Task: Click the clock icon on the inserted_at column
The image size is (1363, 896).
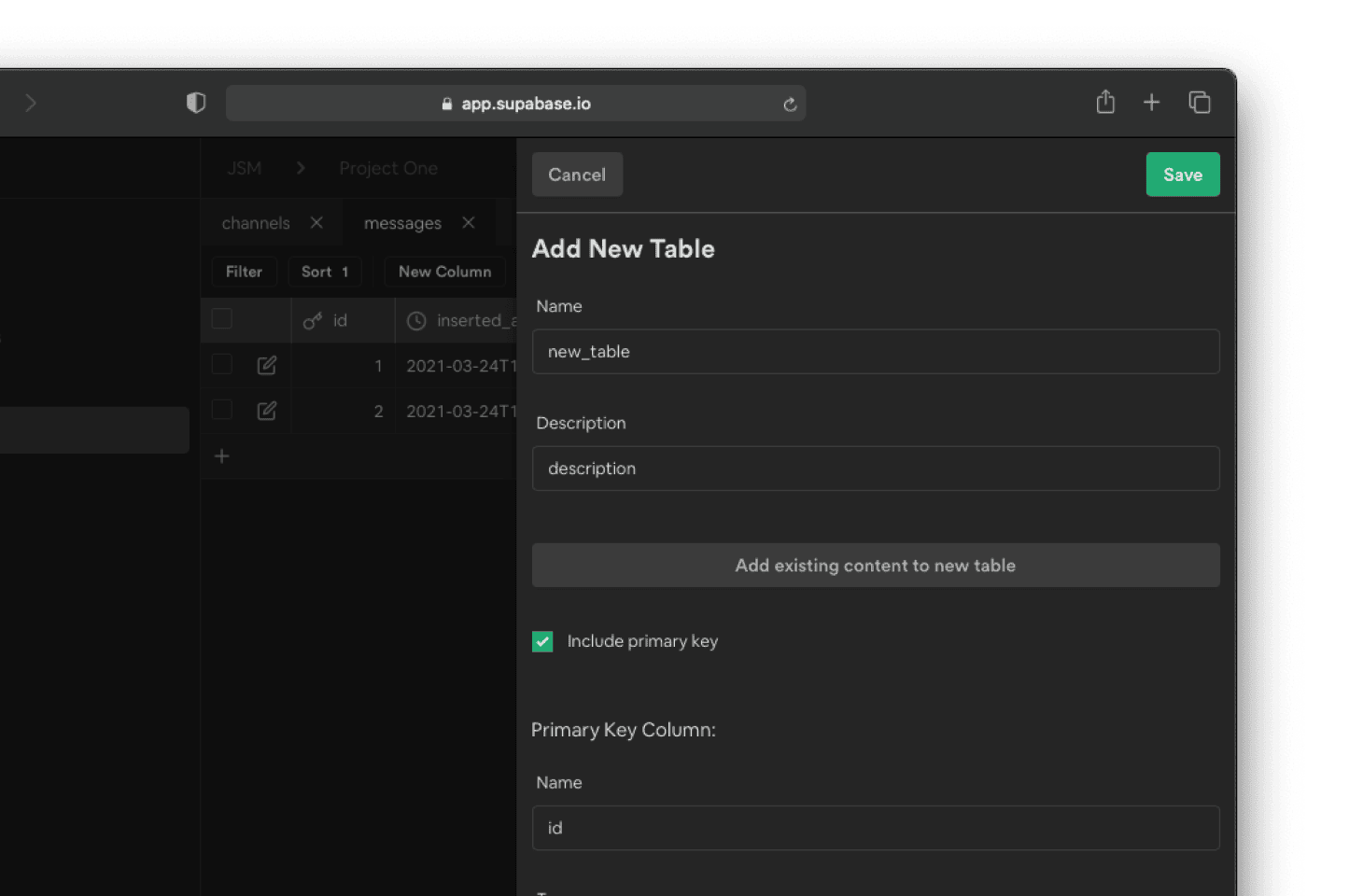Action: click(415, 320)
